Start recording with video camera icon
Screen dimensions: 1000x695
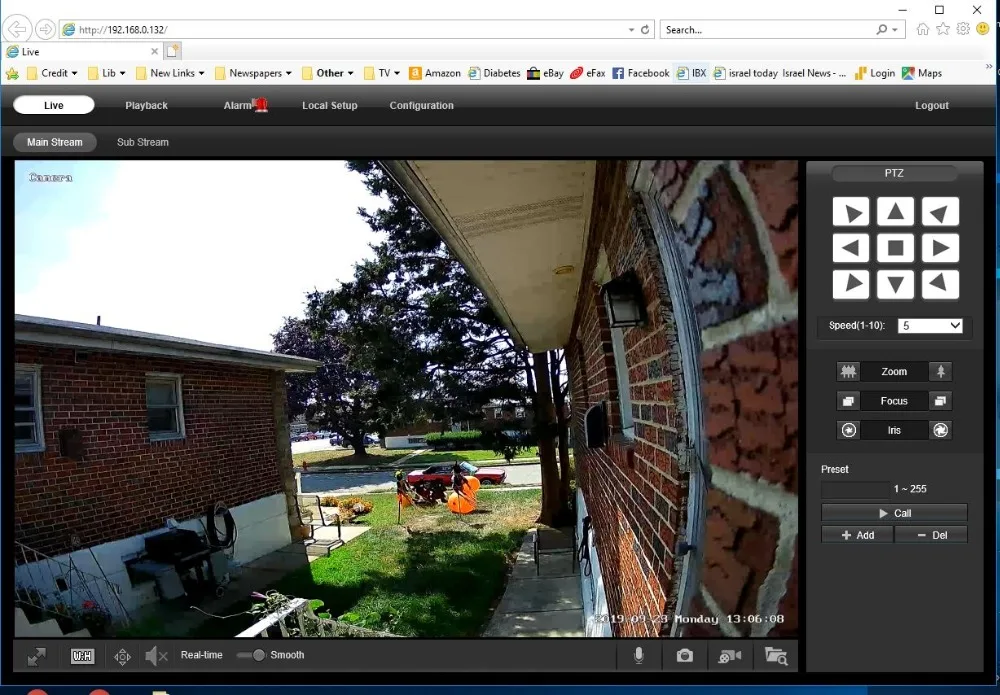click(730, 655)
